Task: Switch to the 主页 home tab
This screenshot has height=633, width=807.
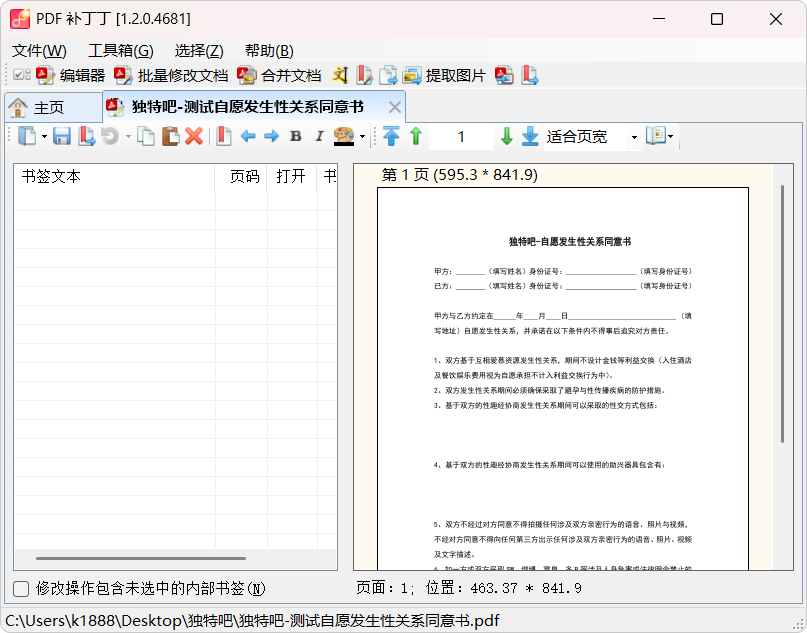Action: (x=53, y=108)
